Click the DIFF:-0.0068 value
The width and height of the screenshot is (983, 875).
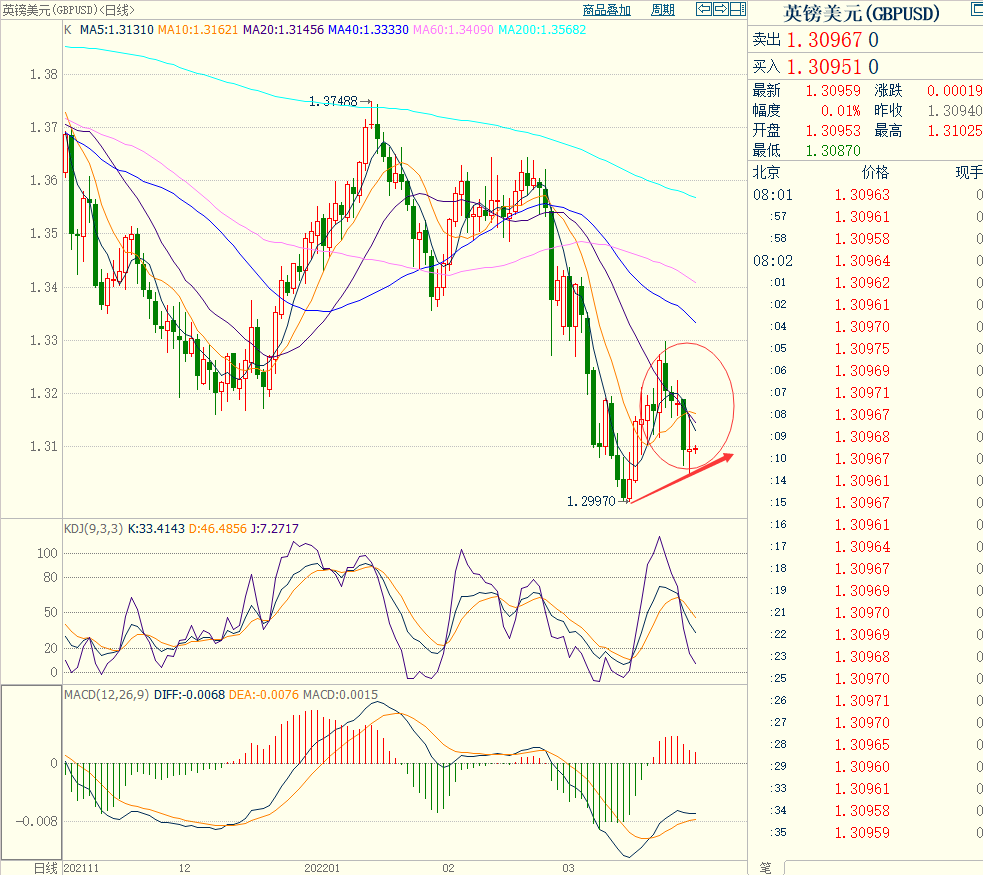click(189, 694)
